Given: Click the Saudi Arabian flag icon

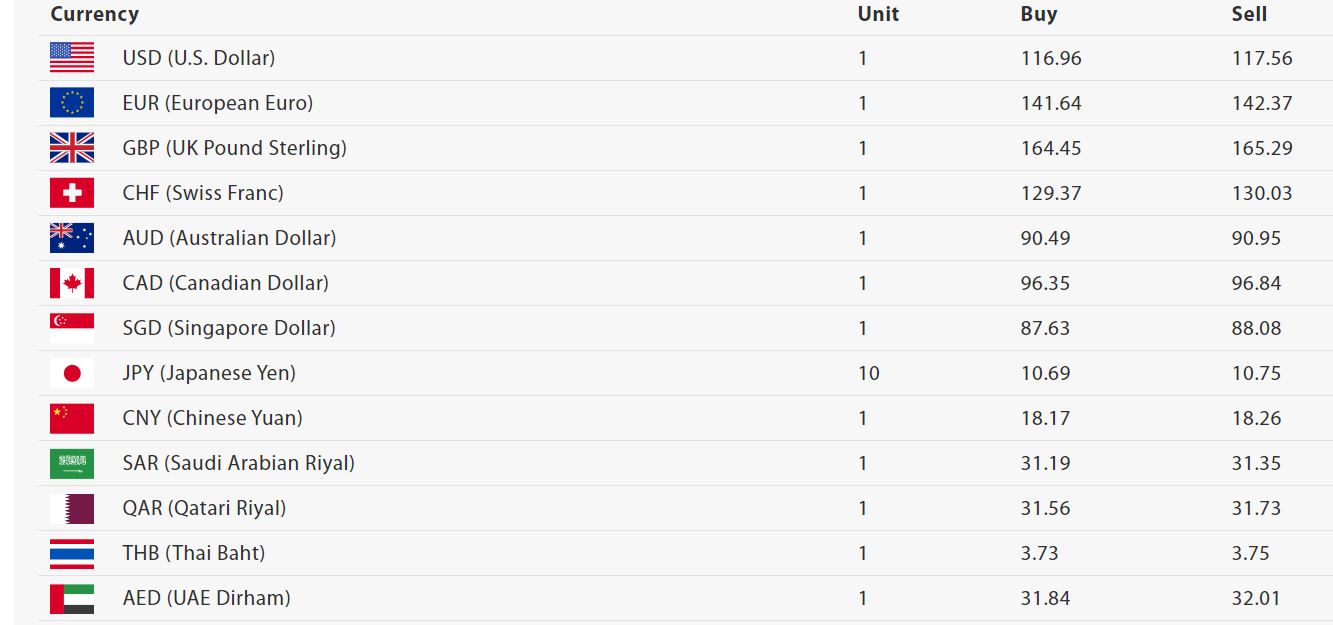Looking at the screenshot, I should pyautogui.click(x=72, y=463).
